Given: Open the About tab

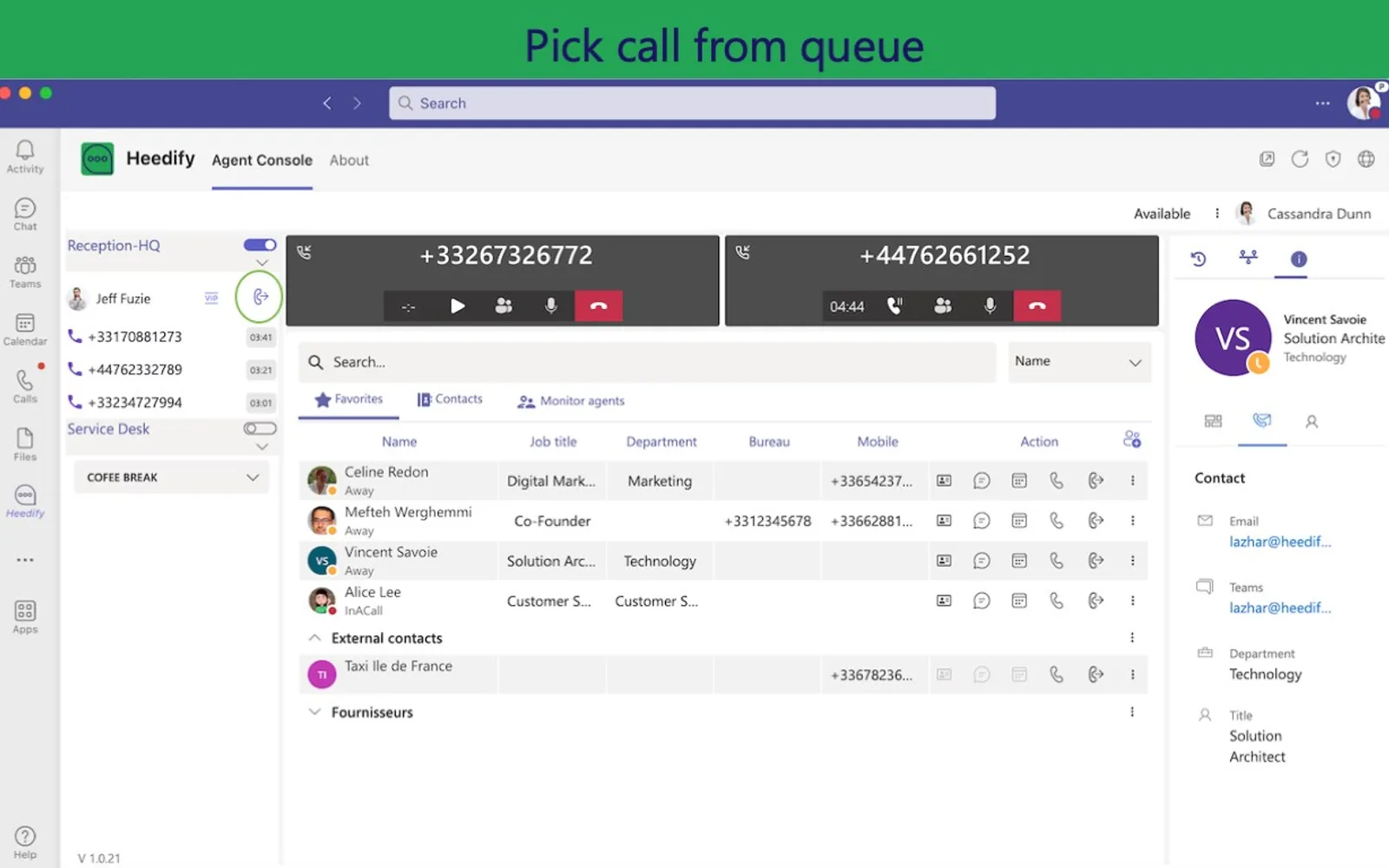Looking at the screenshot, I should (x=349, y=161).
